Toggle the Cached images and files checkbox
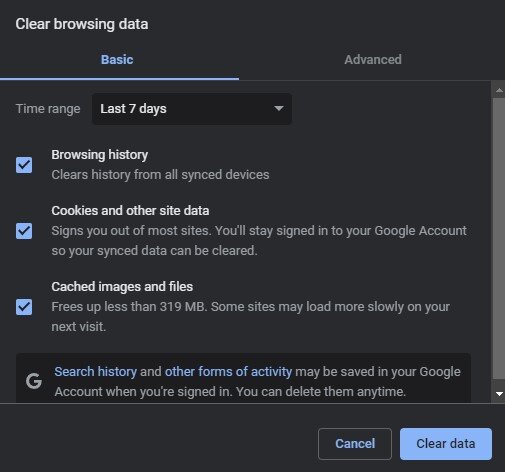The image size is (505, 472). click(24, 307)
